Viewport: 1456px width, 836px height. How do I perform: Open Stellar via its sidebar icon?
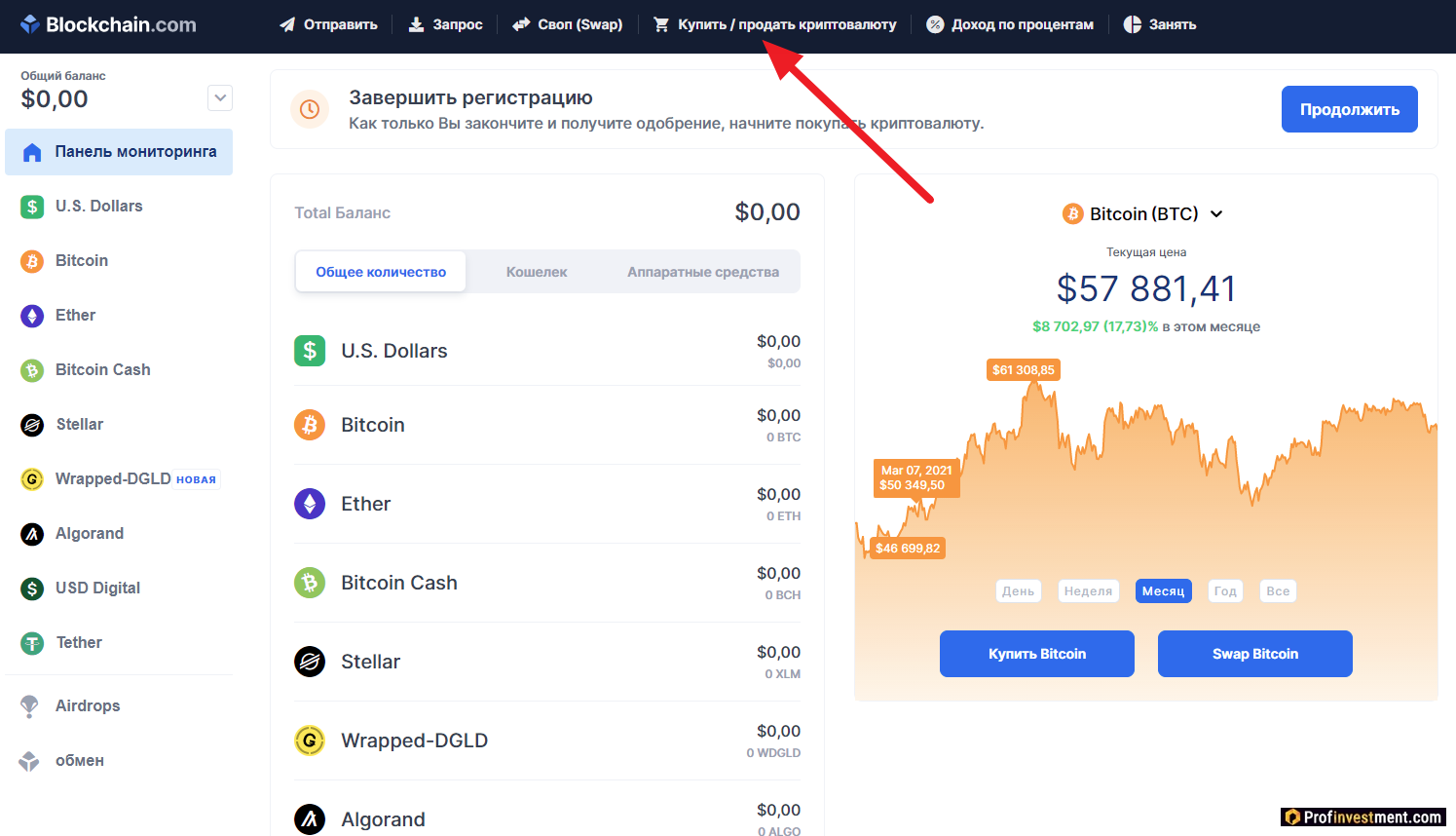pos(32,425)
